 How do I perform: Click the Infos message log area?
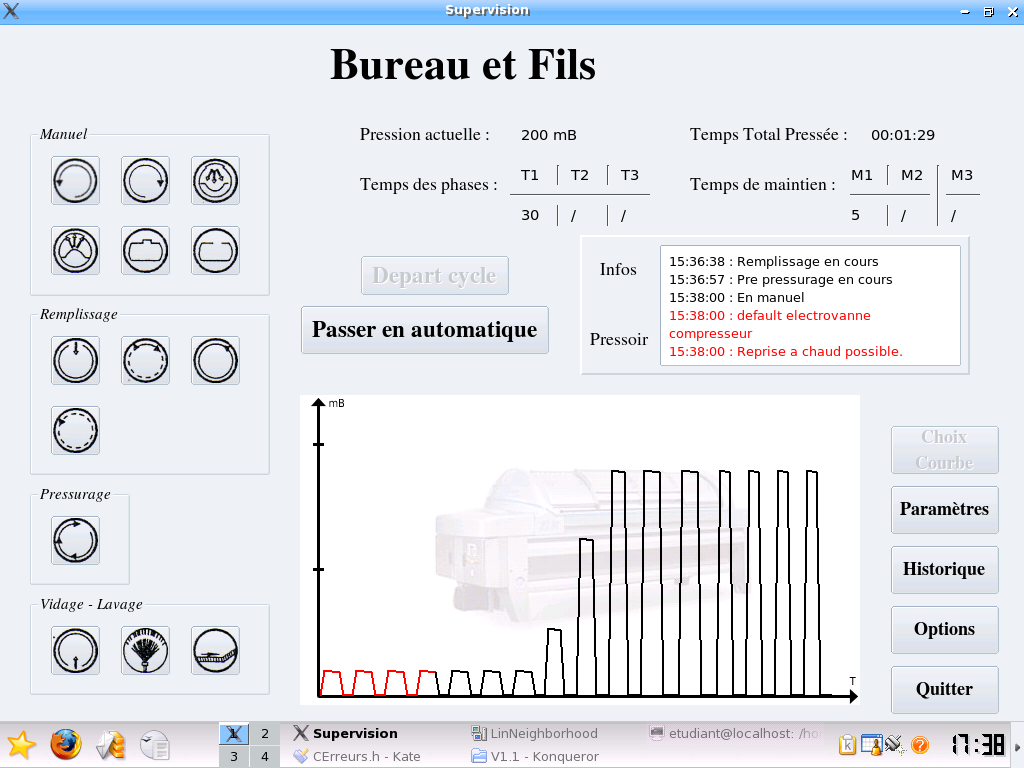tap(810, 306)
